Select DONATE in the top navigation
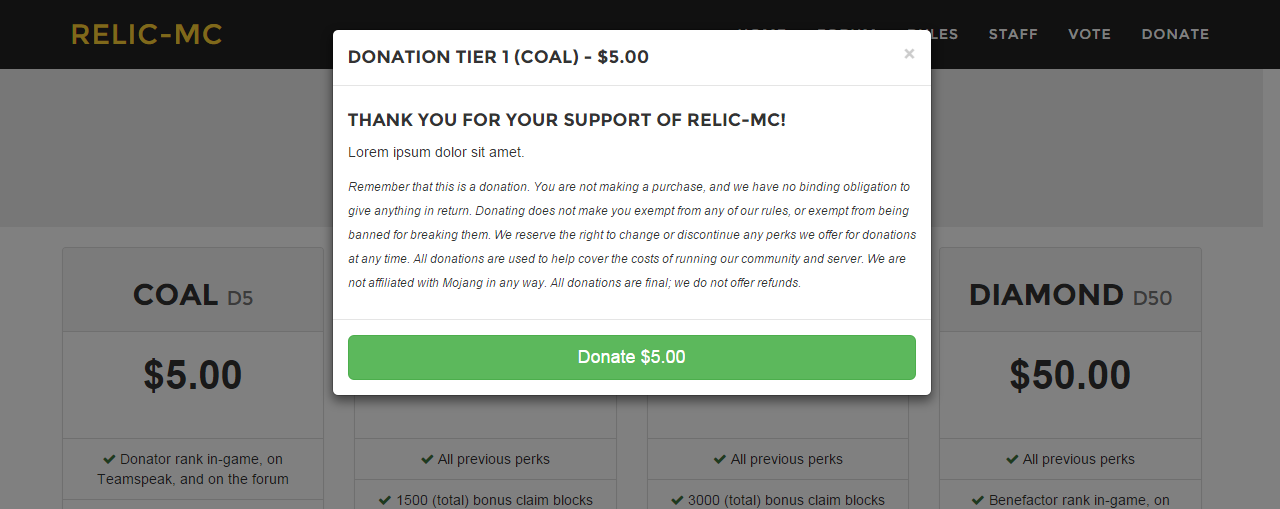 pyautogui.click(x=1175, y=34)
